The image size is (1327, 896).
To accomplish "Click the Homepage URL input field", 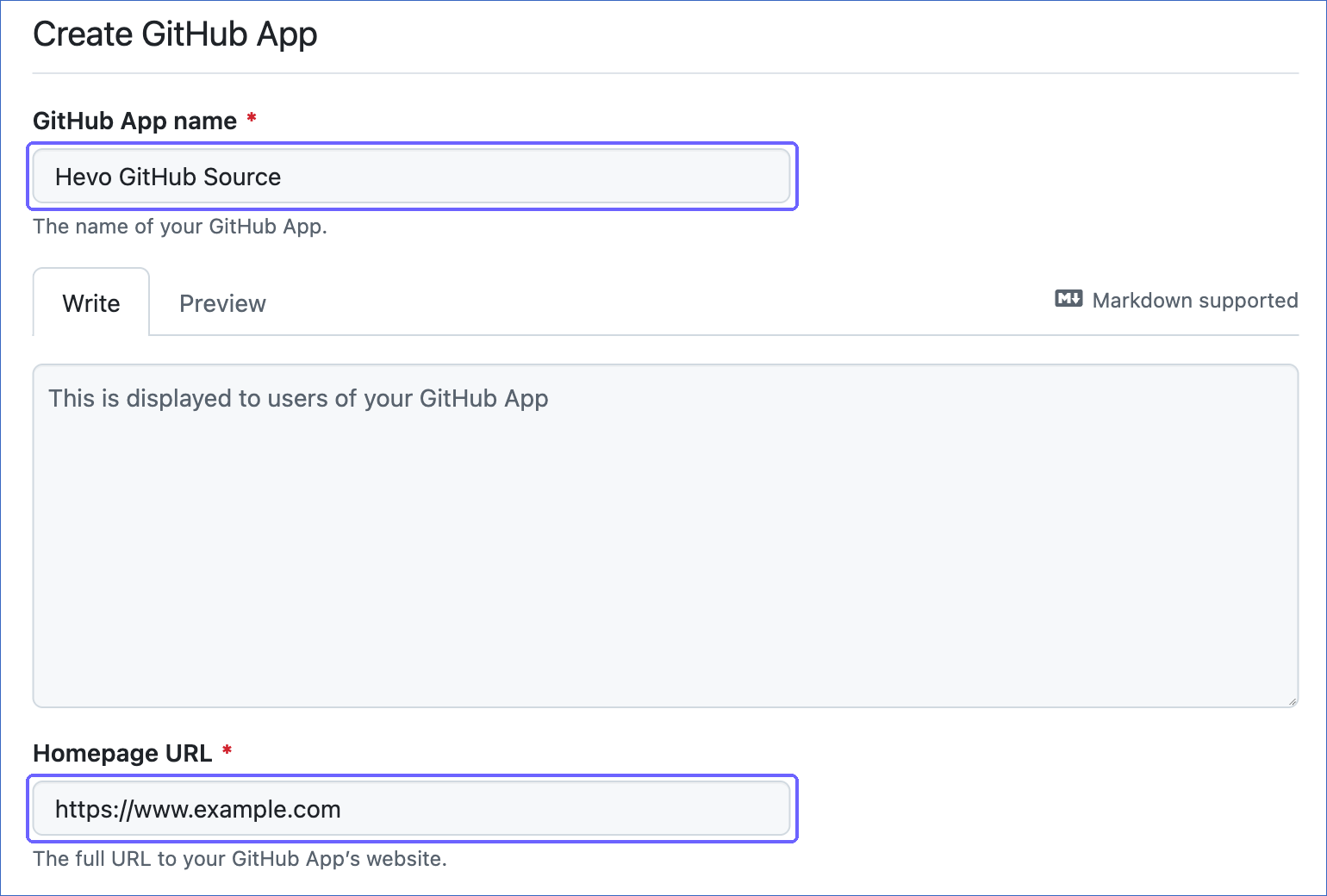I will pos(412,809).
